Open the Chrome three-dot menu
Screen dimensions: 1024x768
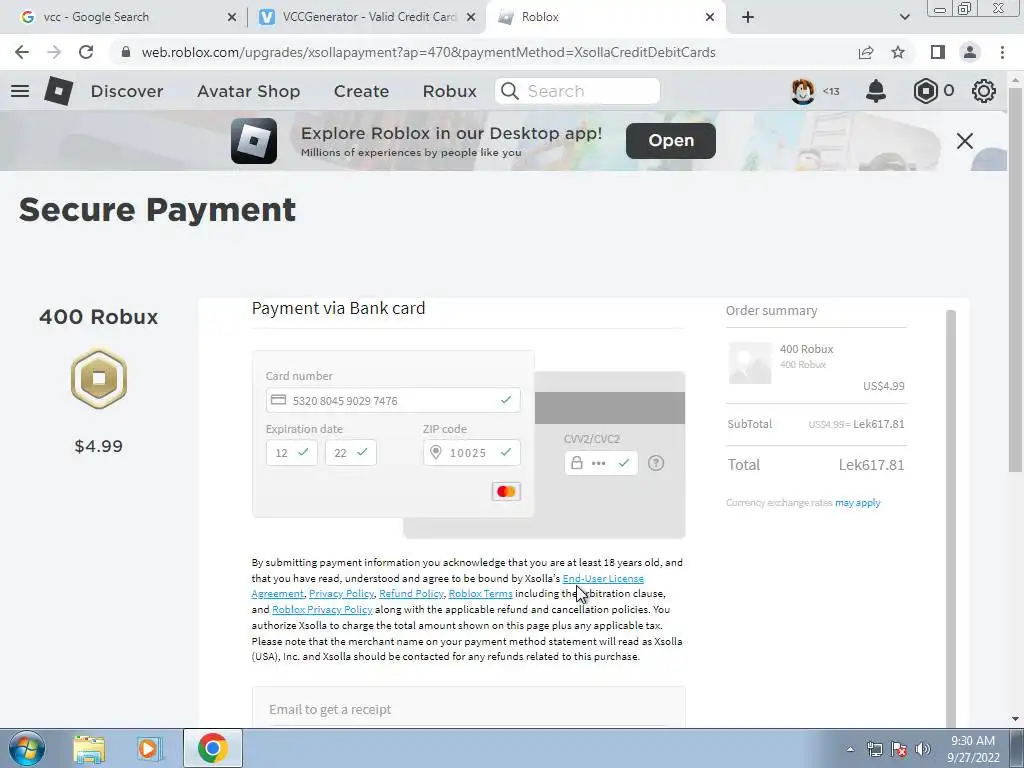(1002, 52)
